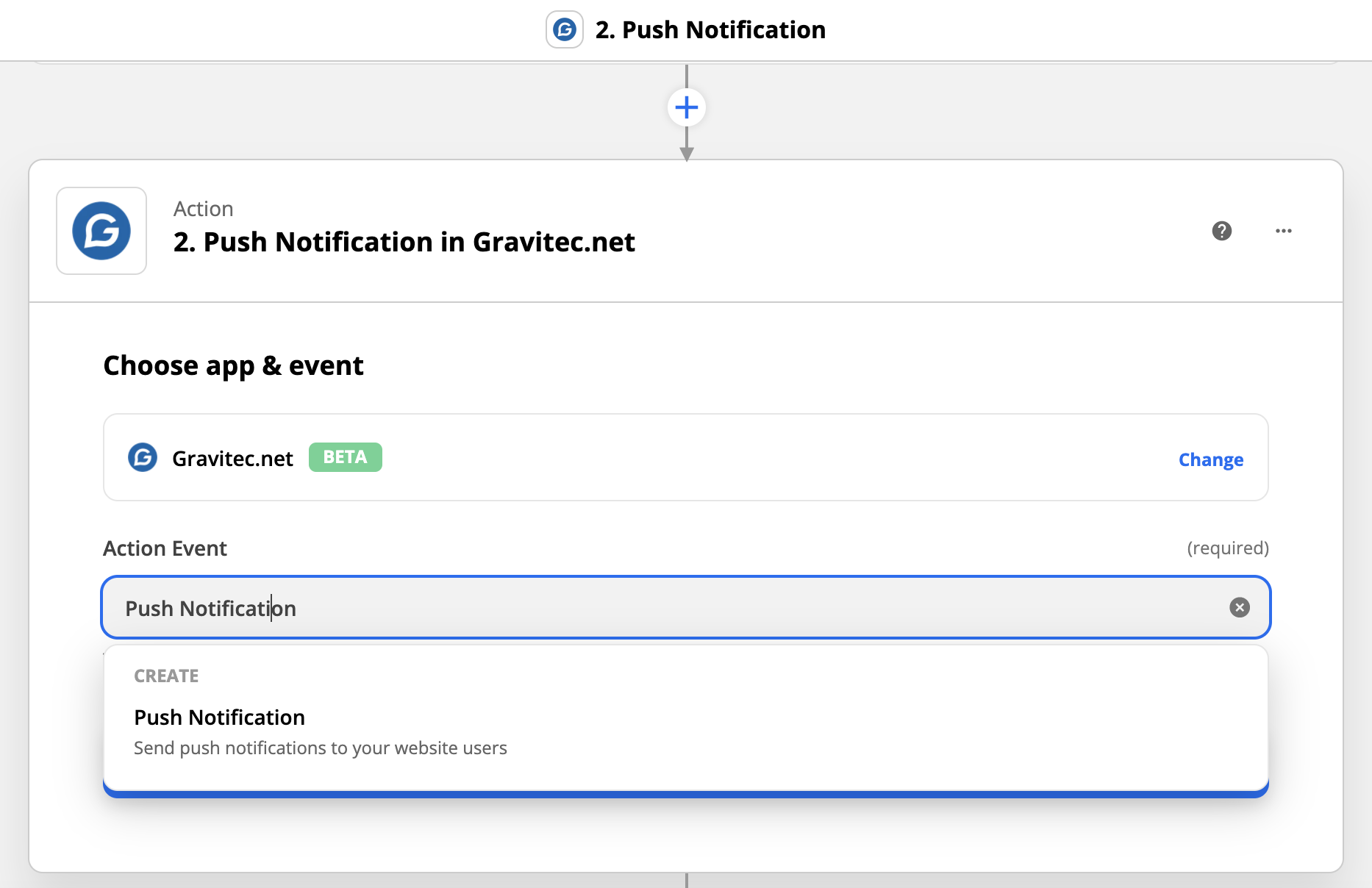The width and height of the screenshot is (1372, 888).
Task: Click the Gravitec.net app name text
Action: (232, 459)
